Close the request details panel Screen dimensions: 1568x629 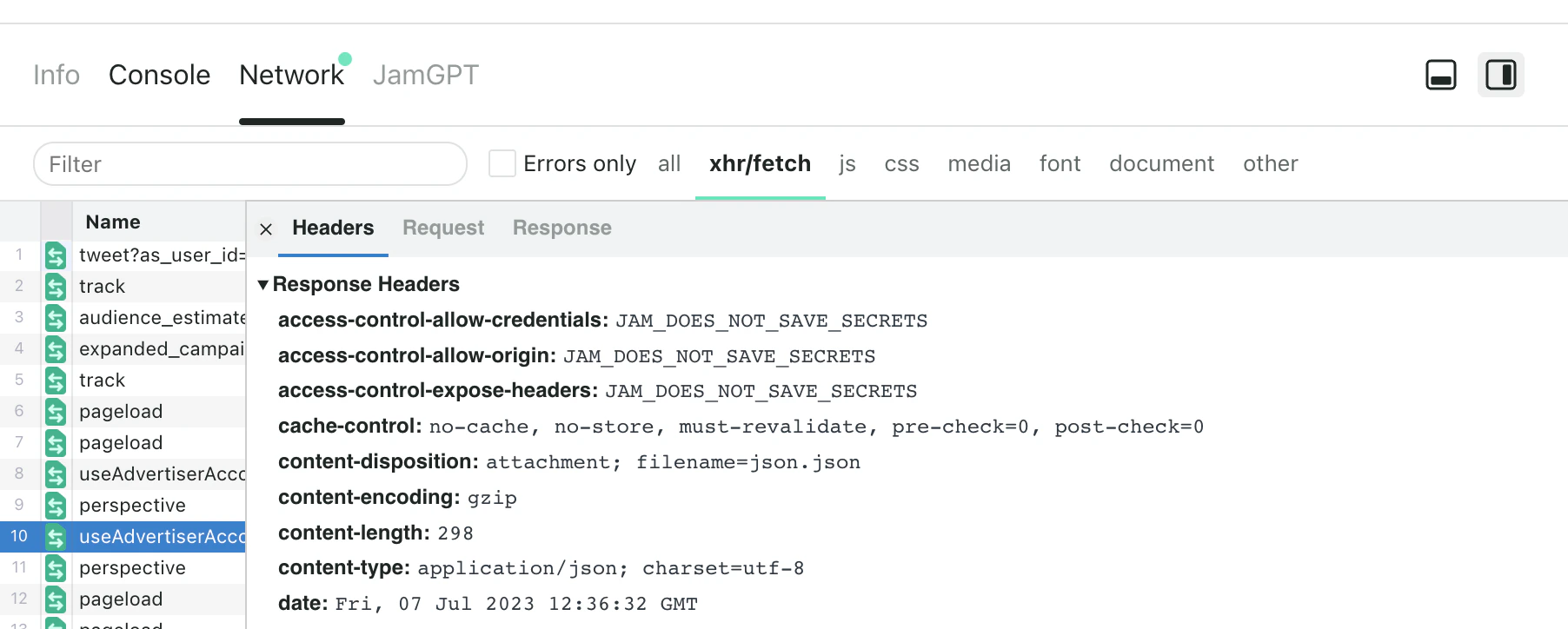266,228
